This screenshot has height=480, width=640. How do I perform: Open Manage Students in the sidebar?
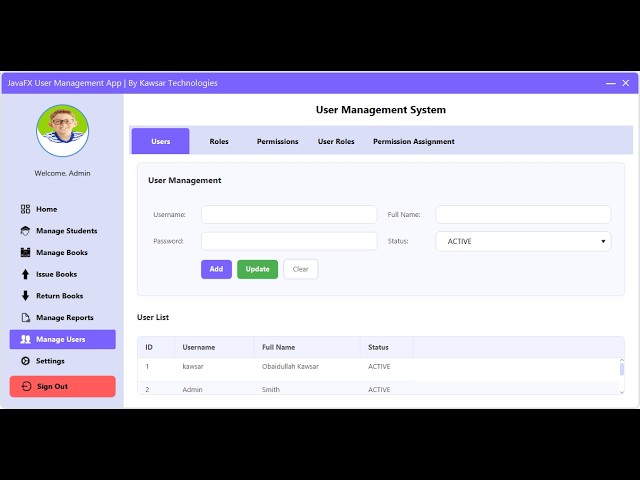click(62, 231)
